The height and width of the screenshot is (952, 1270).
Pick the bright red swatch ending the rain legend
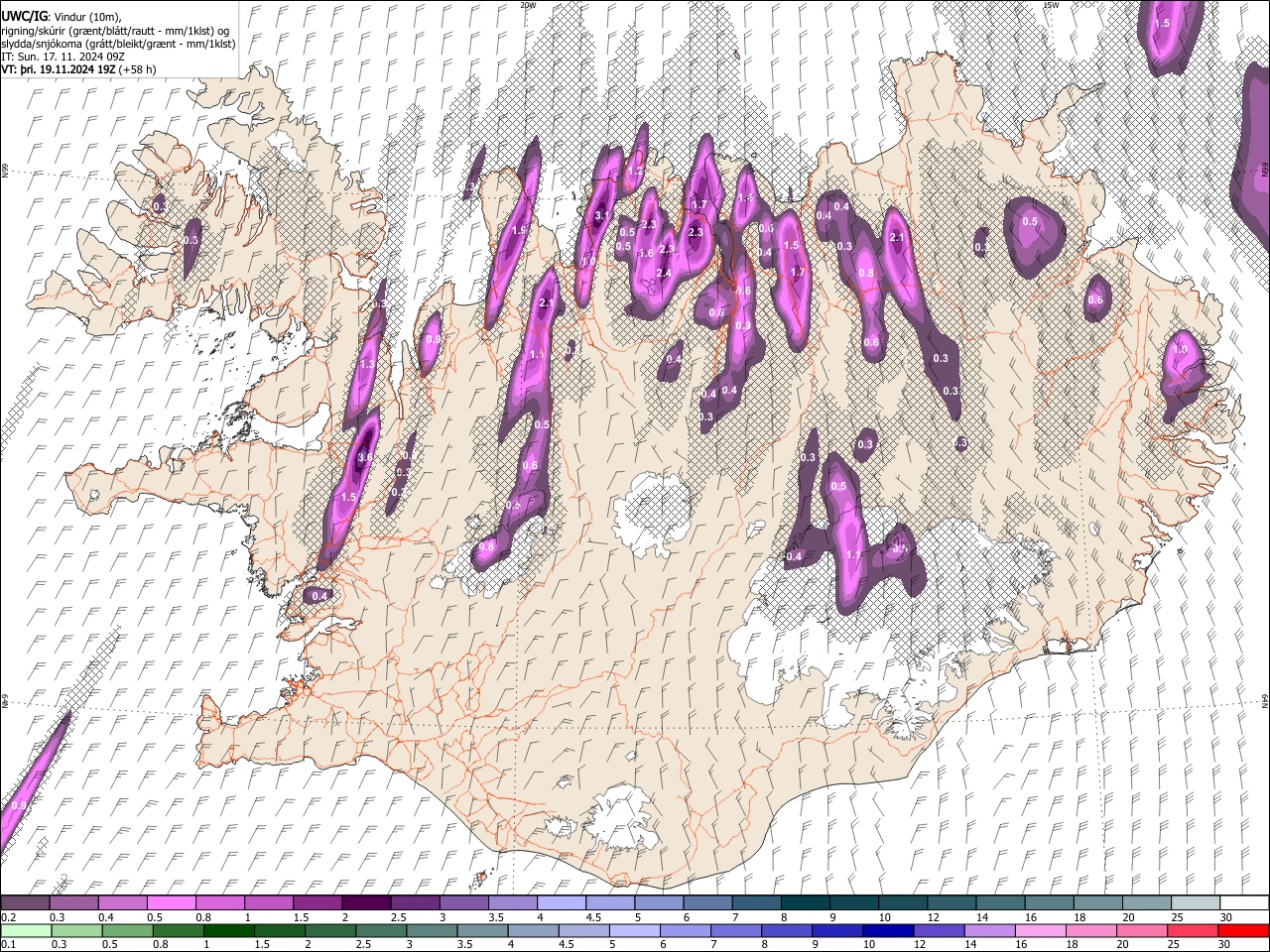click(1243, 930)
